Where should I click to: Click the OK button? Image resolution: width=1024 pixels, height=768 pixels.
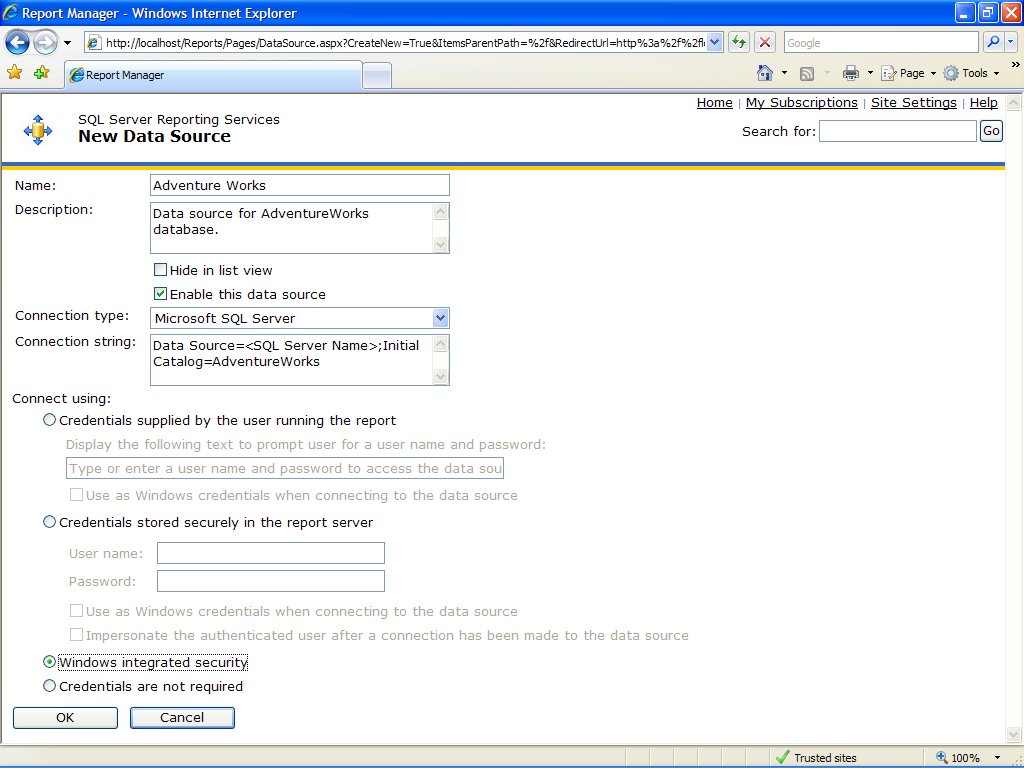[65, 718]
